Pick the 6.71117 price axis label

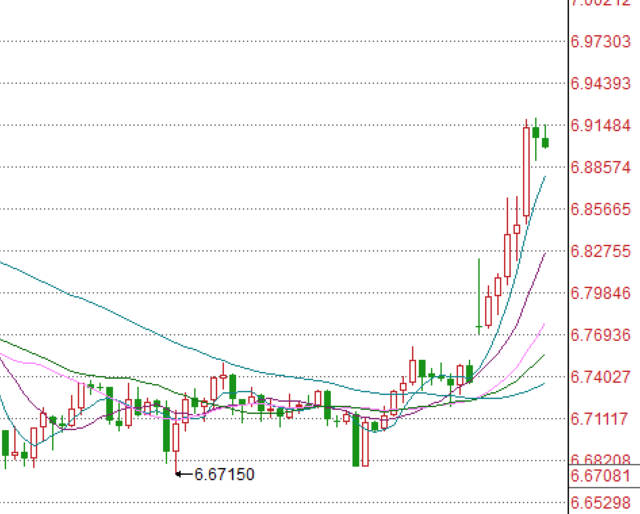pyautogui.click(x=600, y=418)
